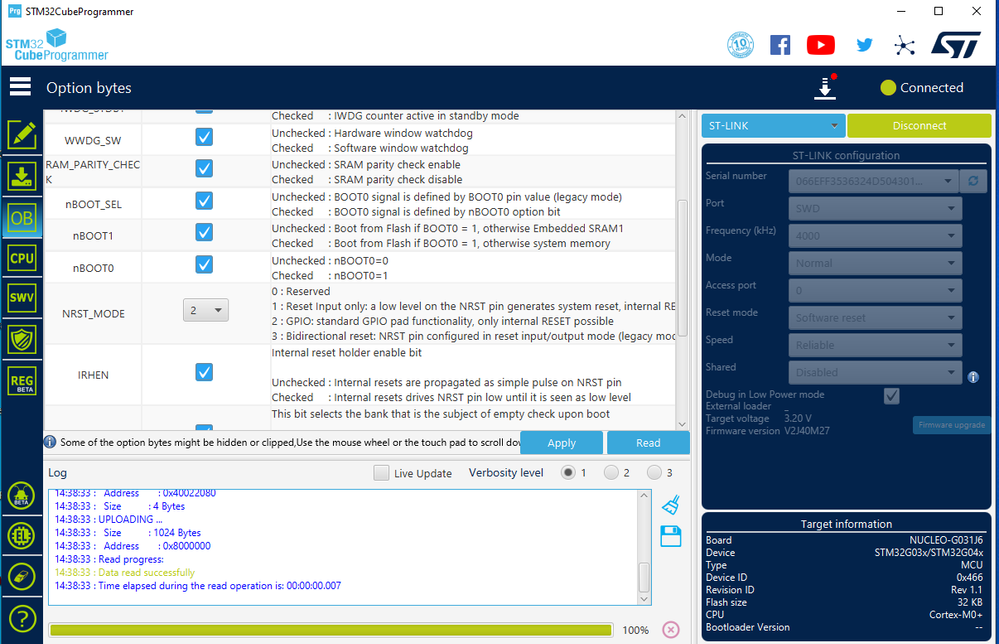Select verbosity level 2
This screenshot has height=644, width=999.
point(611,473)
